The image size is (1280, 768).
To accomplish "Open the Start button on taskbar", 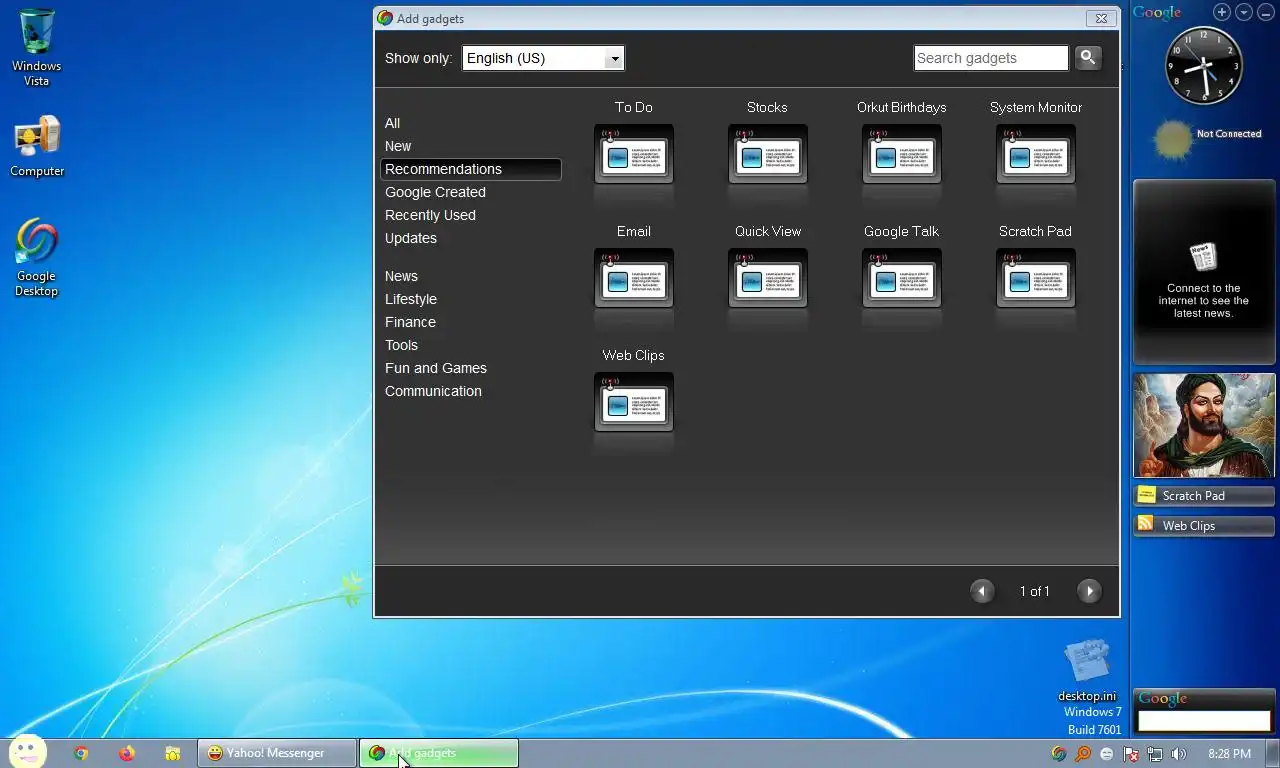I will (x=27, y=752).
